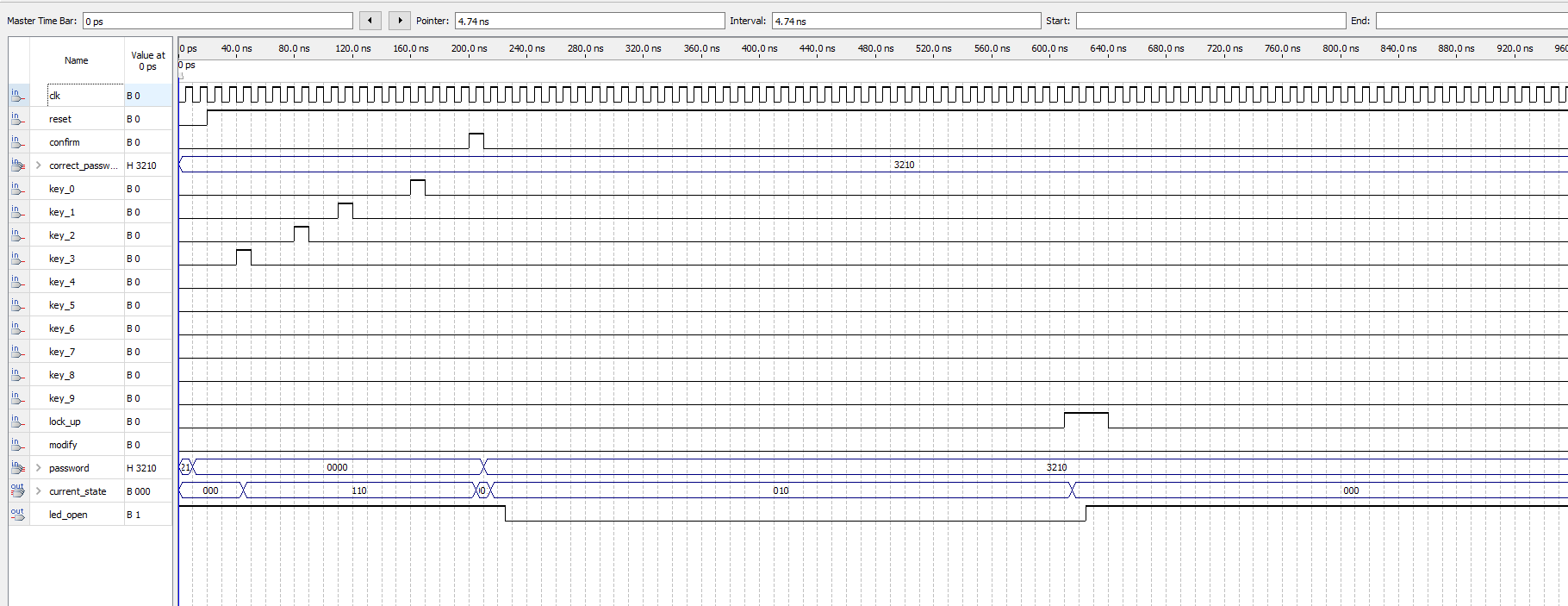The image size is (1568, 606).
Task: Click the lock_up pulse in the waveform
Action: click(1086, 421)
